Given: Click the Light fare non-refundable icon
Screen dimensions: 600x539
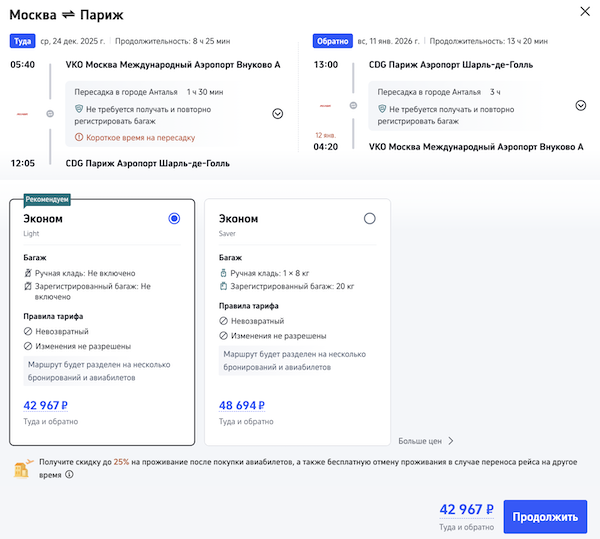Looking at the screenshot, I should pyautogui.click(x=28, y=331).
